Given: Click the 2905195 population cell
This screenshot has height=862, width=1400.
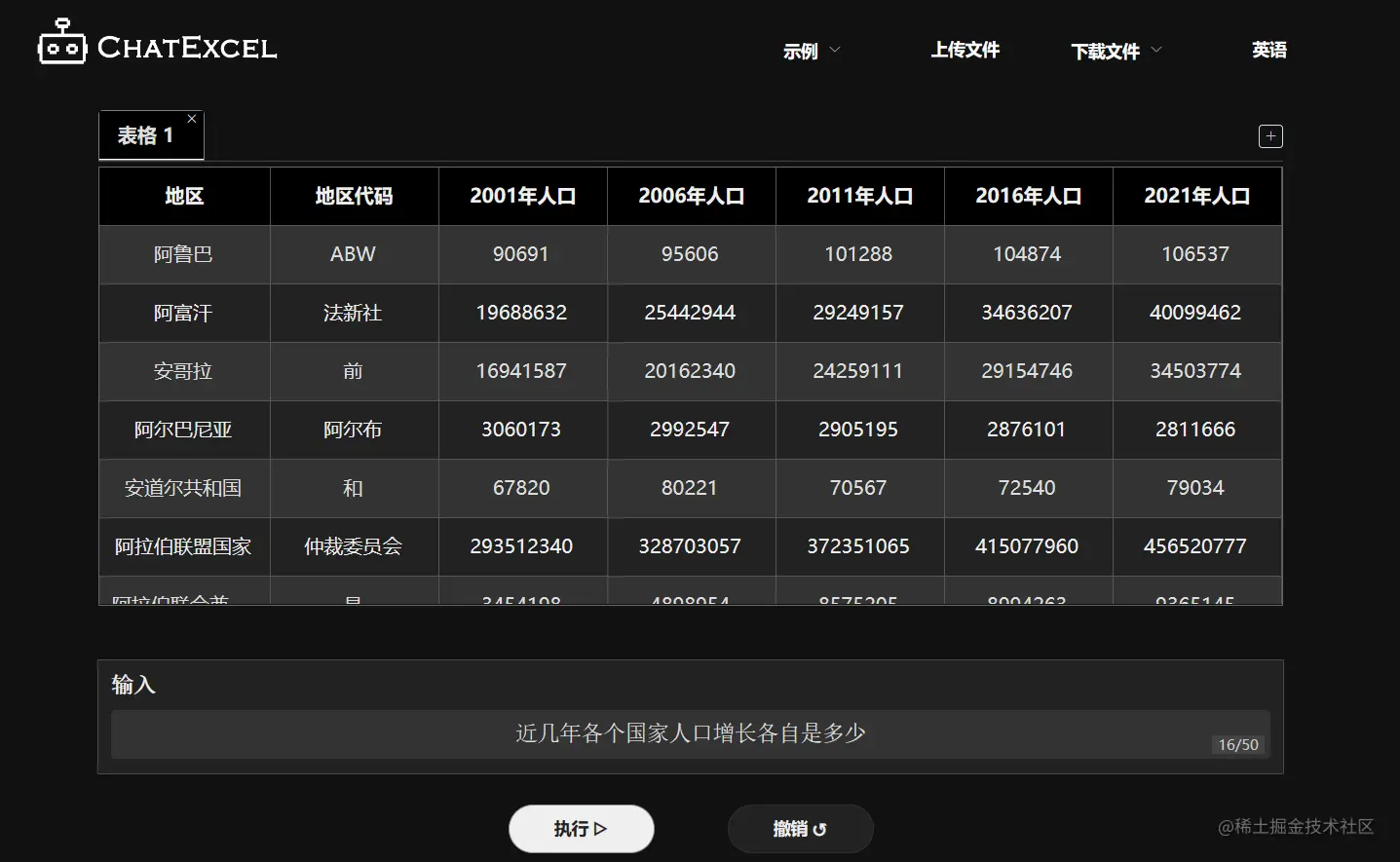Looking at the screenshot, I should pos(859,430).
